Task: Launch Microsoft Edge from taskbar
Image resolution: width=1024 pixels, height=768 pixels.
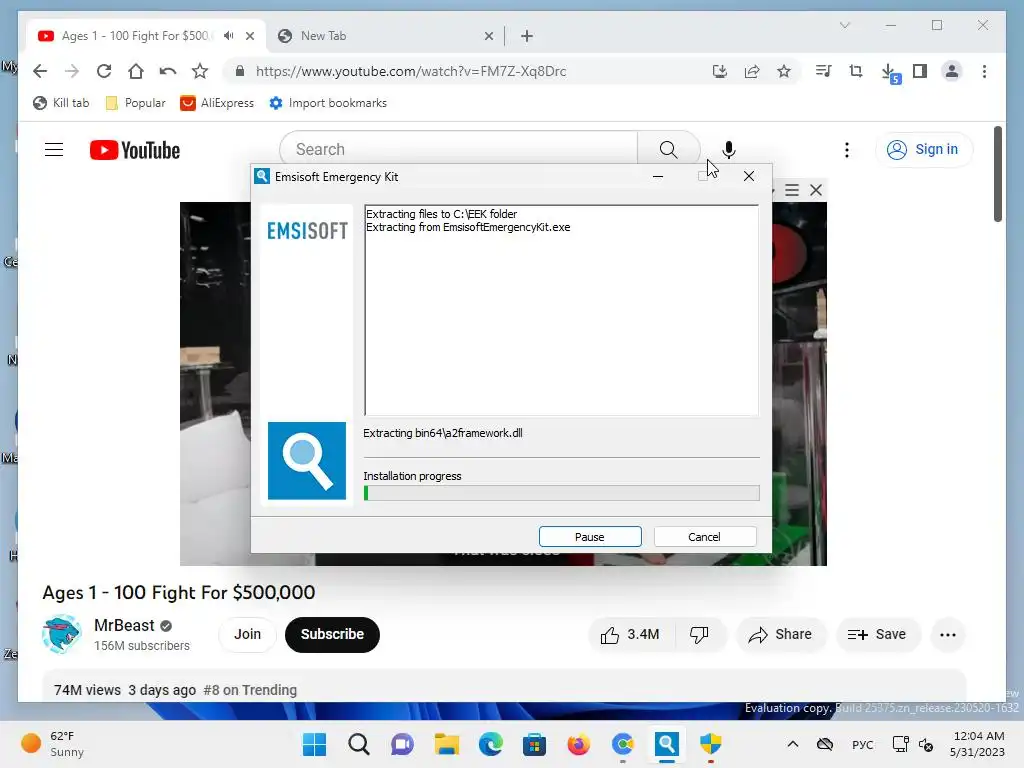Action: click(x=490, y=744)
